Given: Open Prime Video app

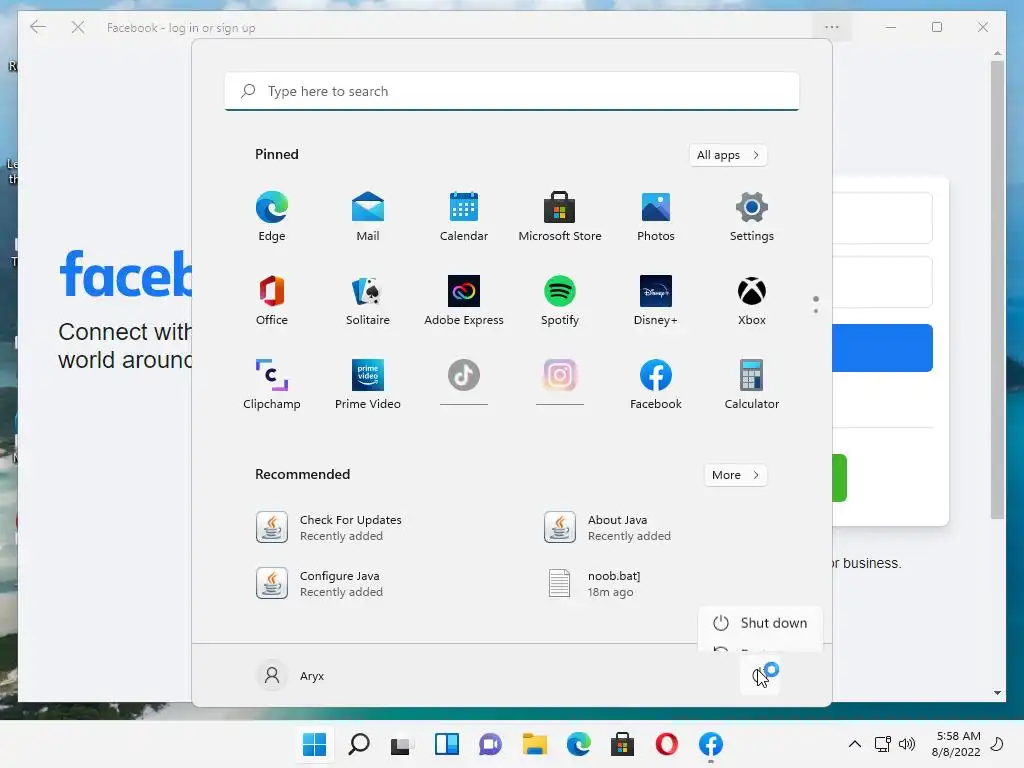Looking at the screenshot, I should (x=368, y=384).
